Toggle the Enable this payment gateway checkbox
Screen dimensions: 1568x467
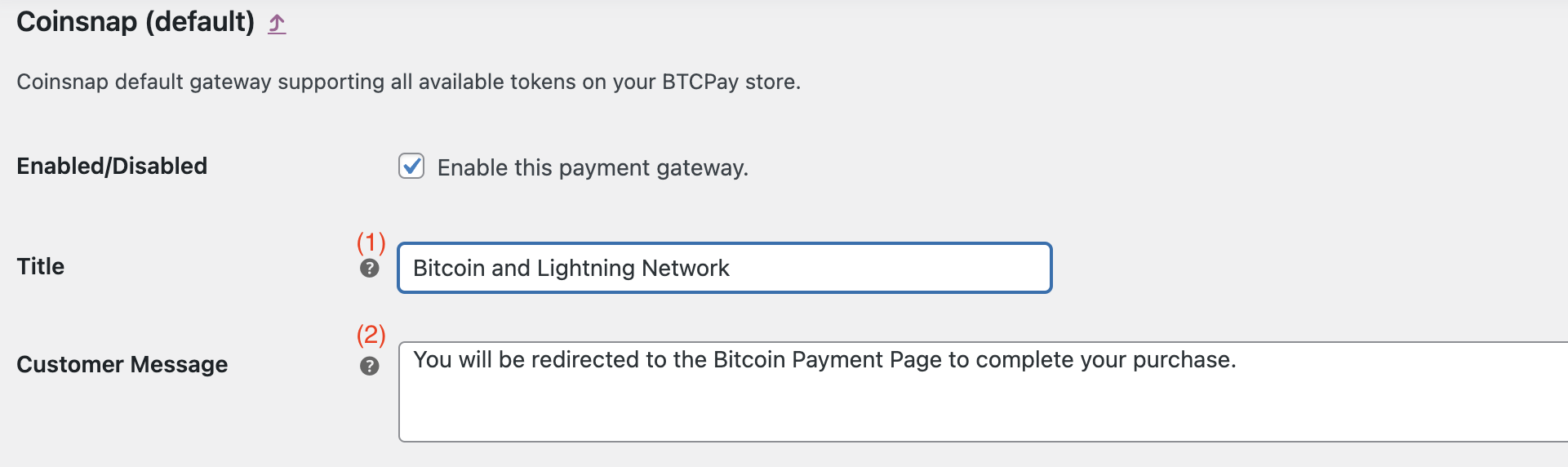click(x=411, y=167)
